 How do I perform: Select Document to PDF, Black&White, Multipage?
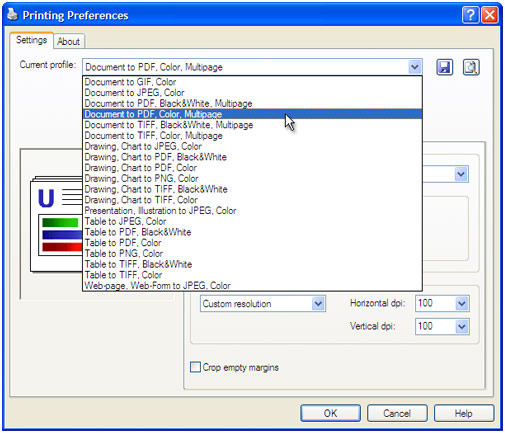(x=252, y=103)
